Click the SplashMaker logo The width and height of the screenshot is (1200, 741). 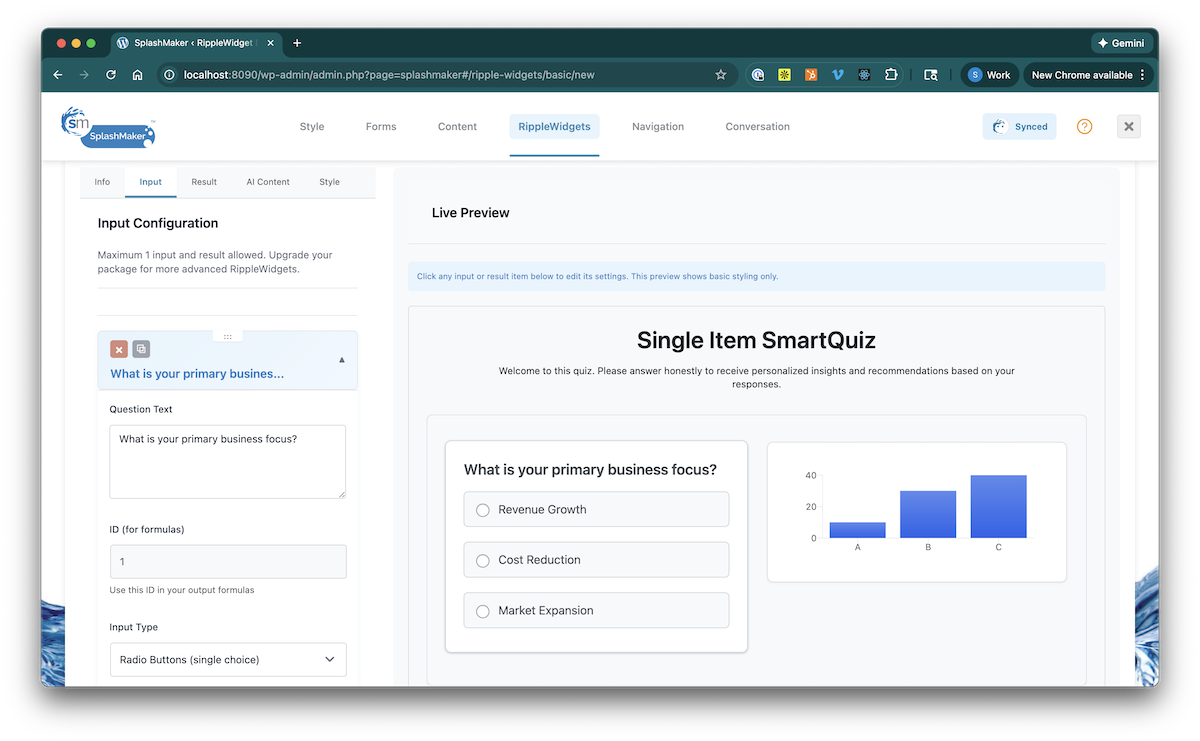coord(108,127)
